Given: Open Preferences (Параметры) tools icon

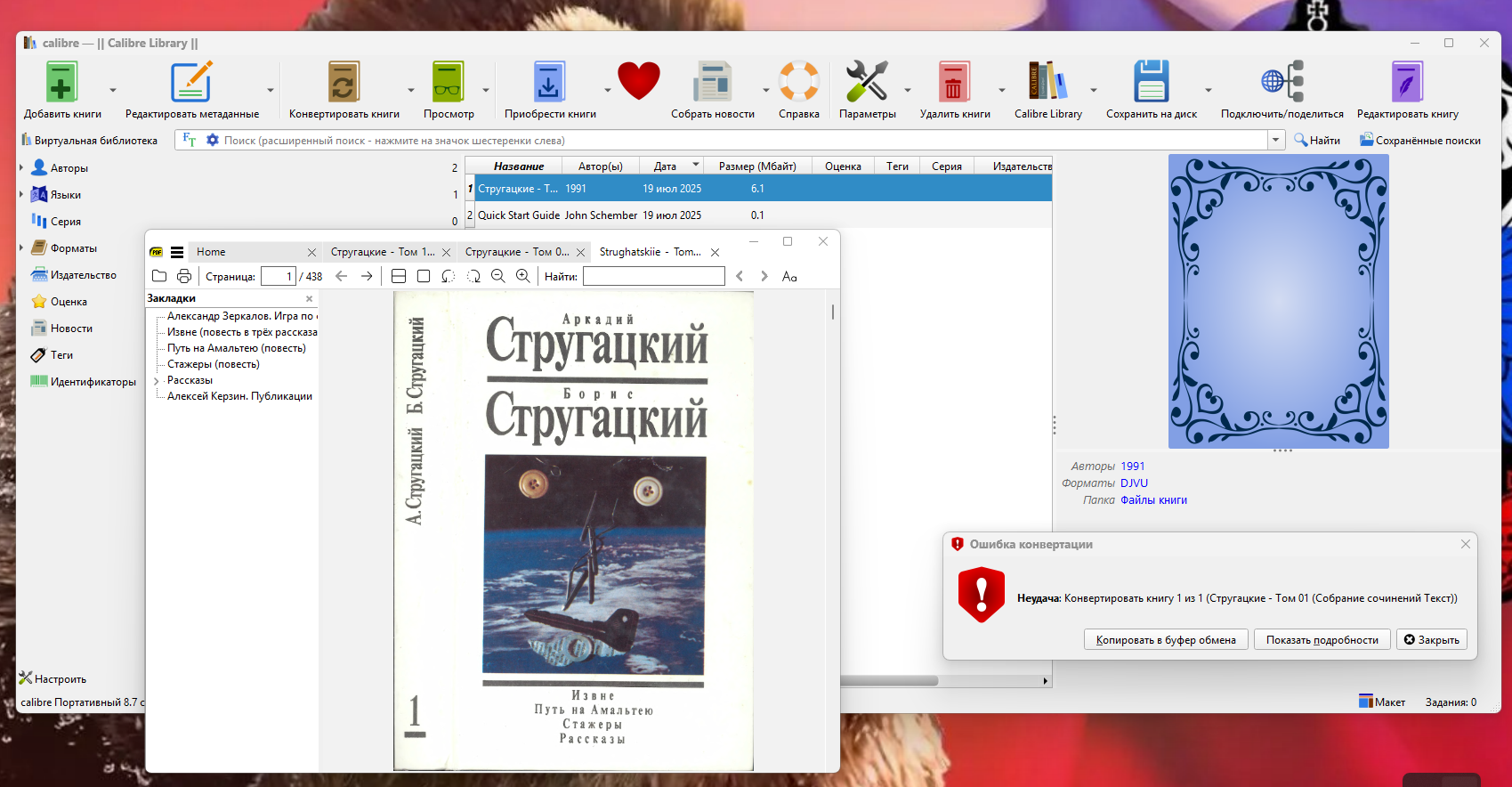Looking at the screenshot, I should (867, 82).
